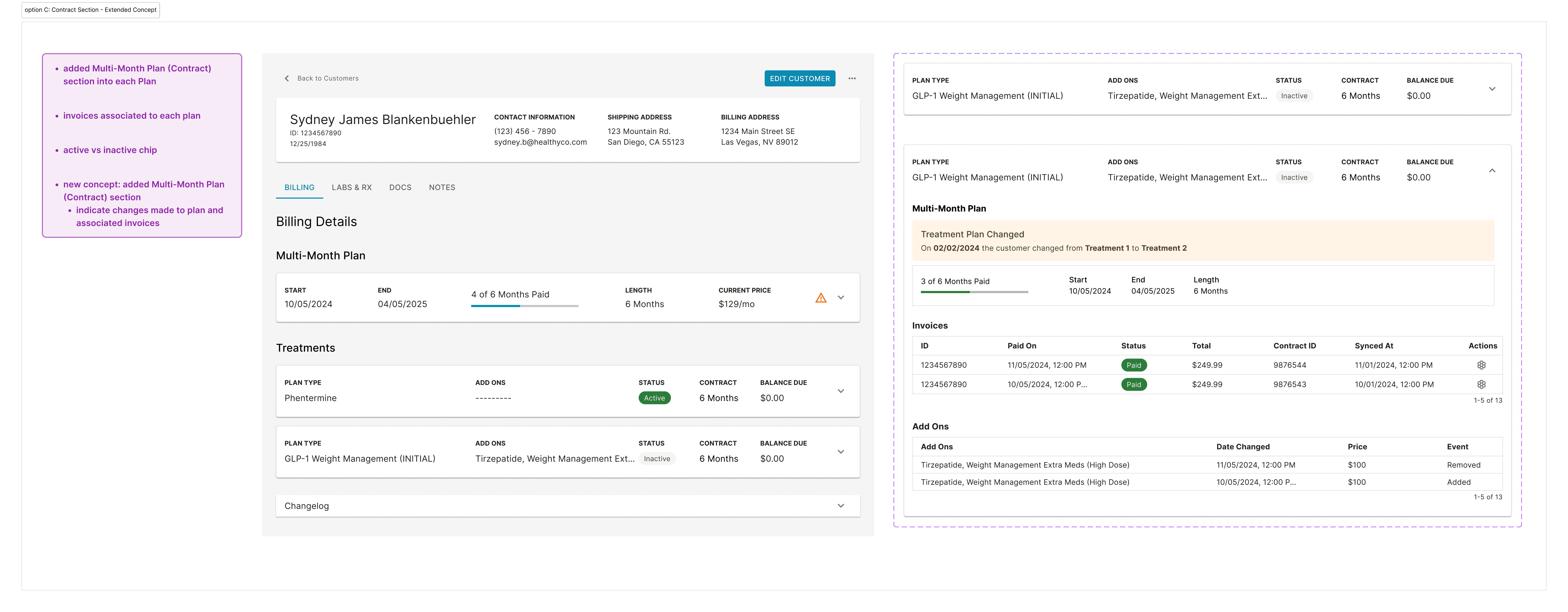Screen dimensions: 1568x612
Task: Click the customer name Sydney James Blankenbuehler
Action: tap(383, 120)
